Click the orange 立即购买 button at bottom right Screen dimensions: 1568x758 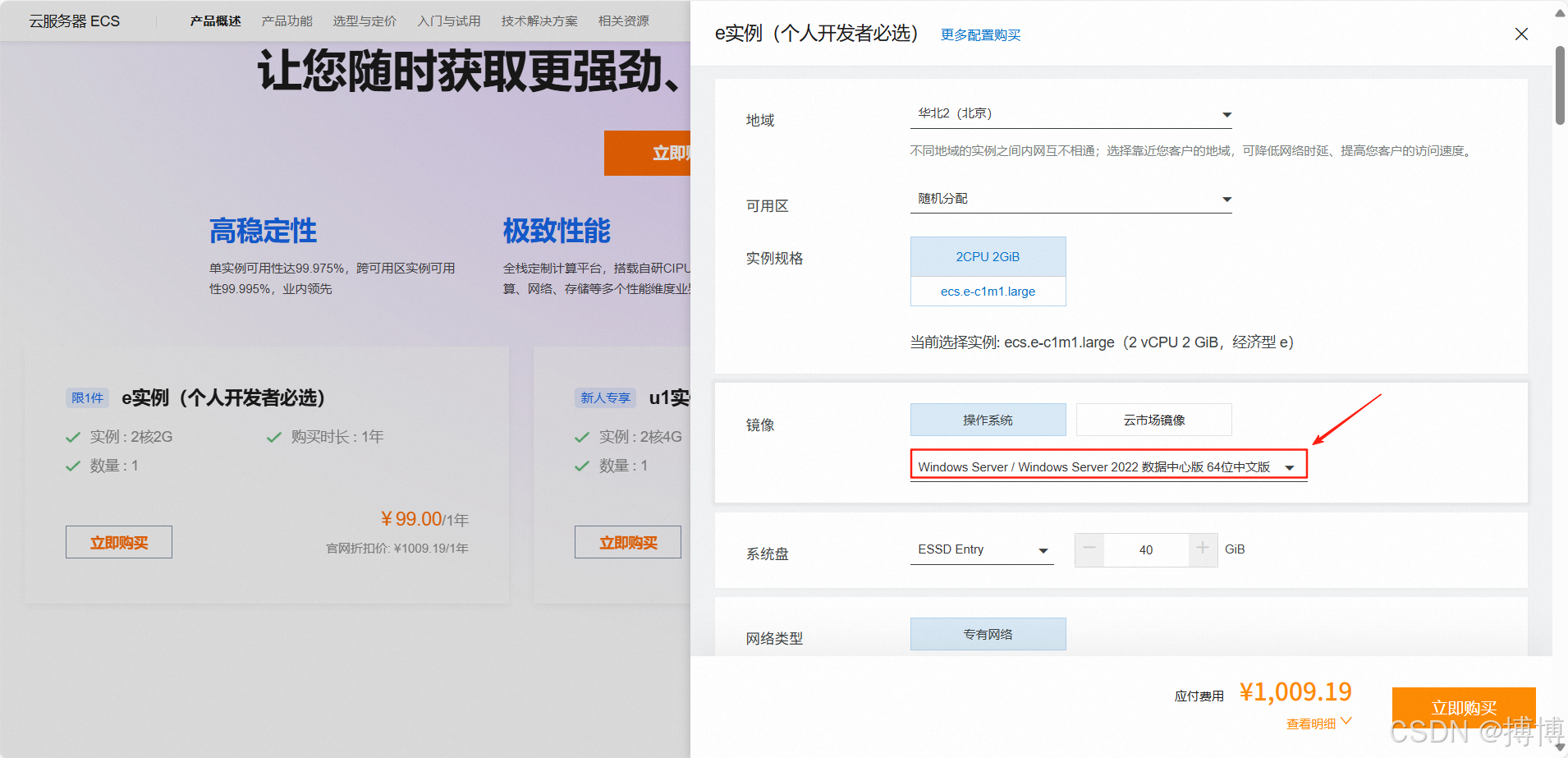point(1463,708)
